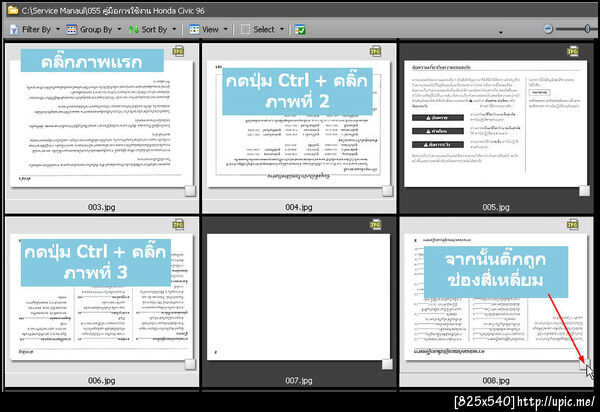
Task: Expand the Filter By dropdown arrow
Action: 58,29
